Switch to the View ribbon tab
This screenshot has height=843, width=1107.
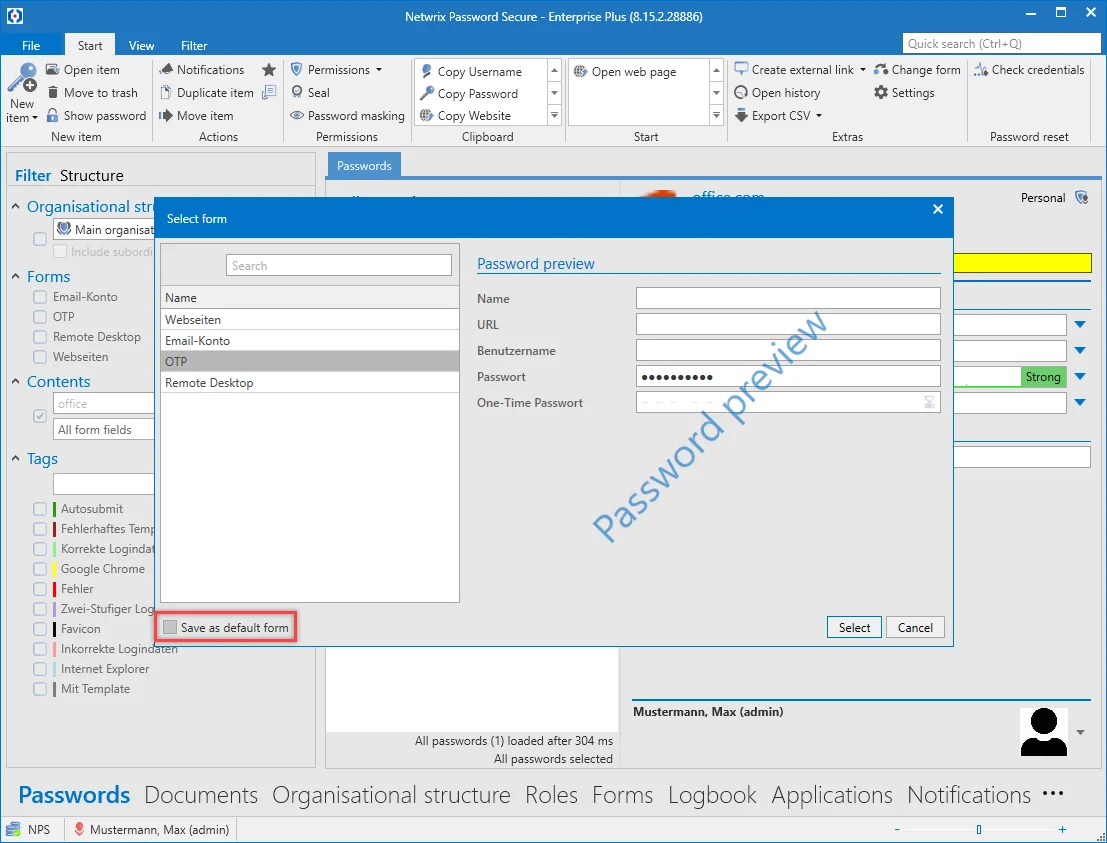pos(141,45)
